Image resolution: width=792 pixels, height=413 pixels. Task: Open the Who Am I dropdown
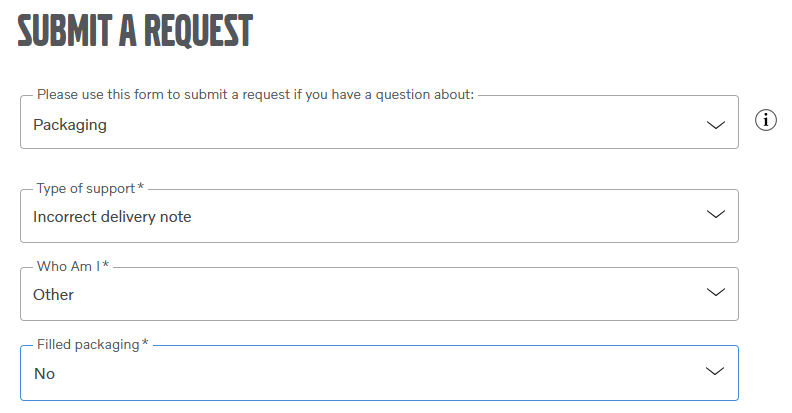pos(379,294)
